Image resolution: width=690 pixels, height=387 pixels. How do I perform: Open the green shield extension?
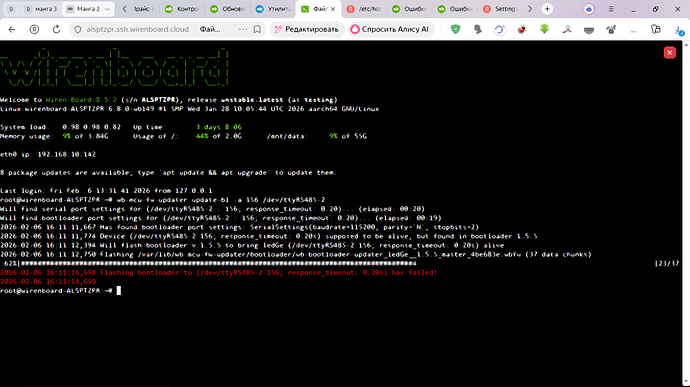tap(455, 29)
